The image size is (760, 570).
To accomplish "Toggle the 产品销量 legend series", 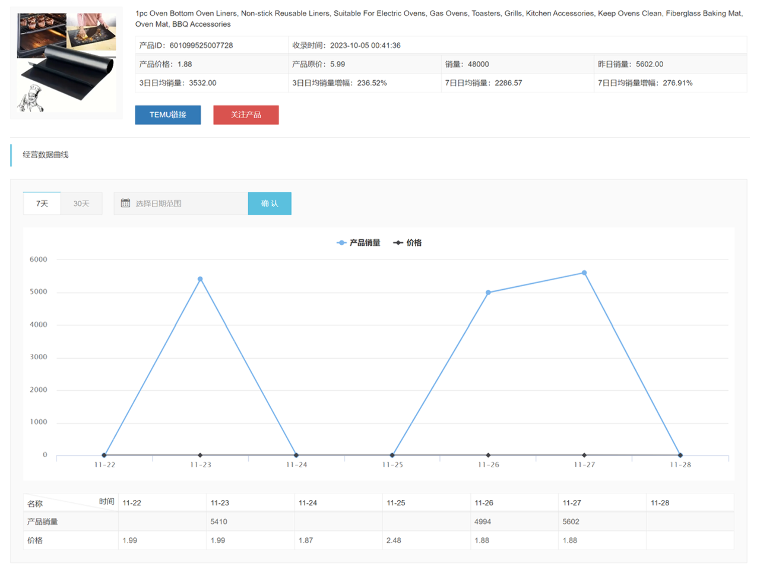I will 359,242.
